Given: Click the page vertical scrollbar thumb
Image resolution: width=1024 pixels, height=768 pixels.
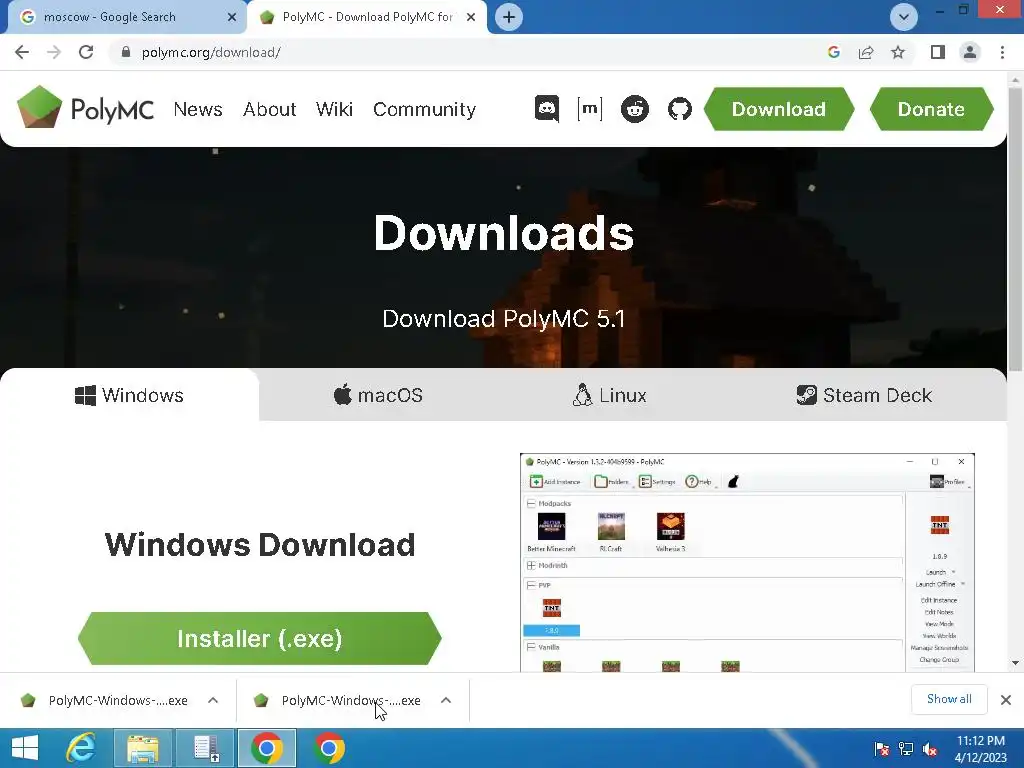Looking at the screenshot, I should (1015, 229).
